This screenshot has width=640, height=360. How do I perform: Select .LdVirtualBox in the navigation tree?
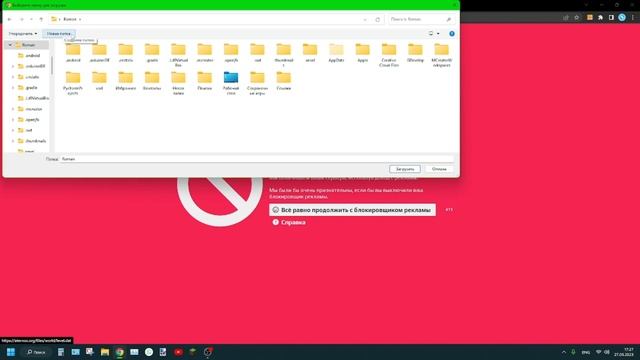(33, 98)
